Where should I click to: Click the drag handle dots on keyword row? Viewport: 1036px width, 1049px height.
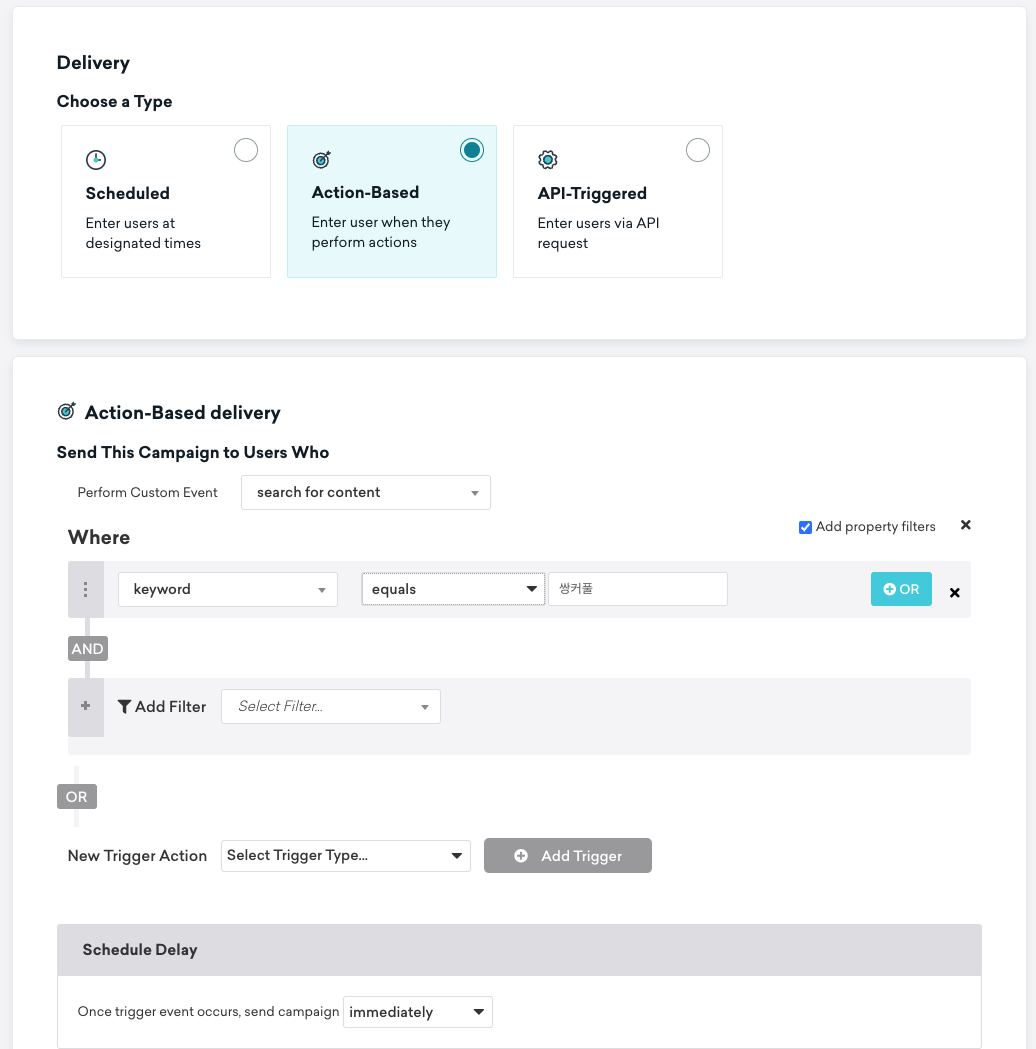86,589
